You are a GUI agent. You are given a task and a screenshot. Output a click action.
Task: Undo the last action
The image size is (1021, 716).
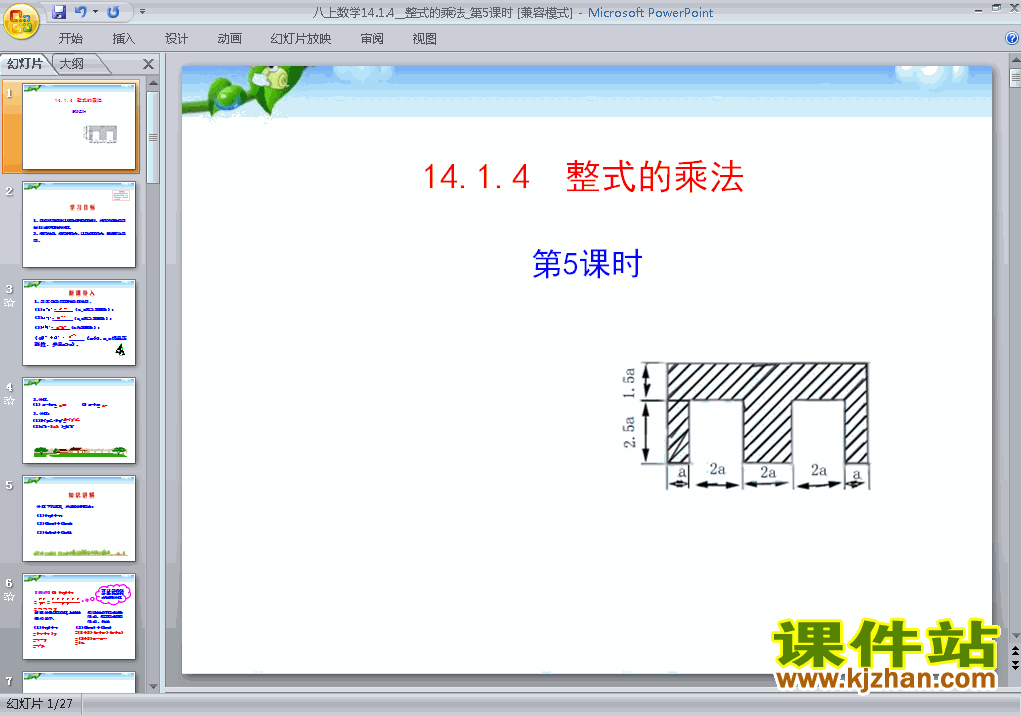coord(81,12)
